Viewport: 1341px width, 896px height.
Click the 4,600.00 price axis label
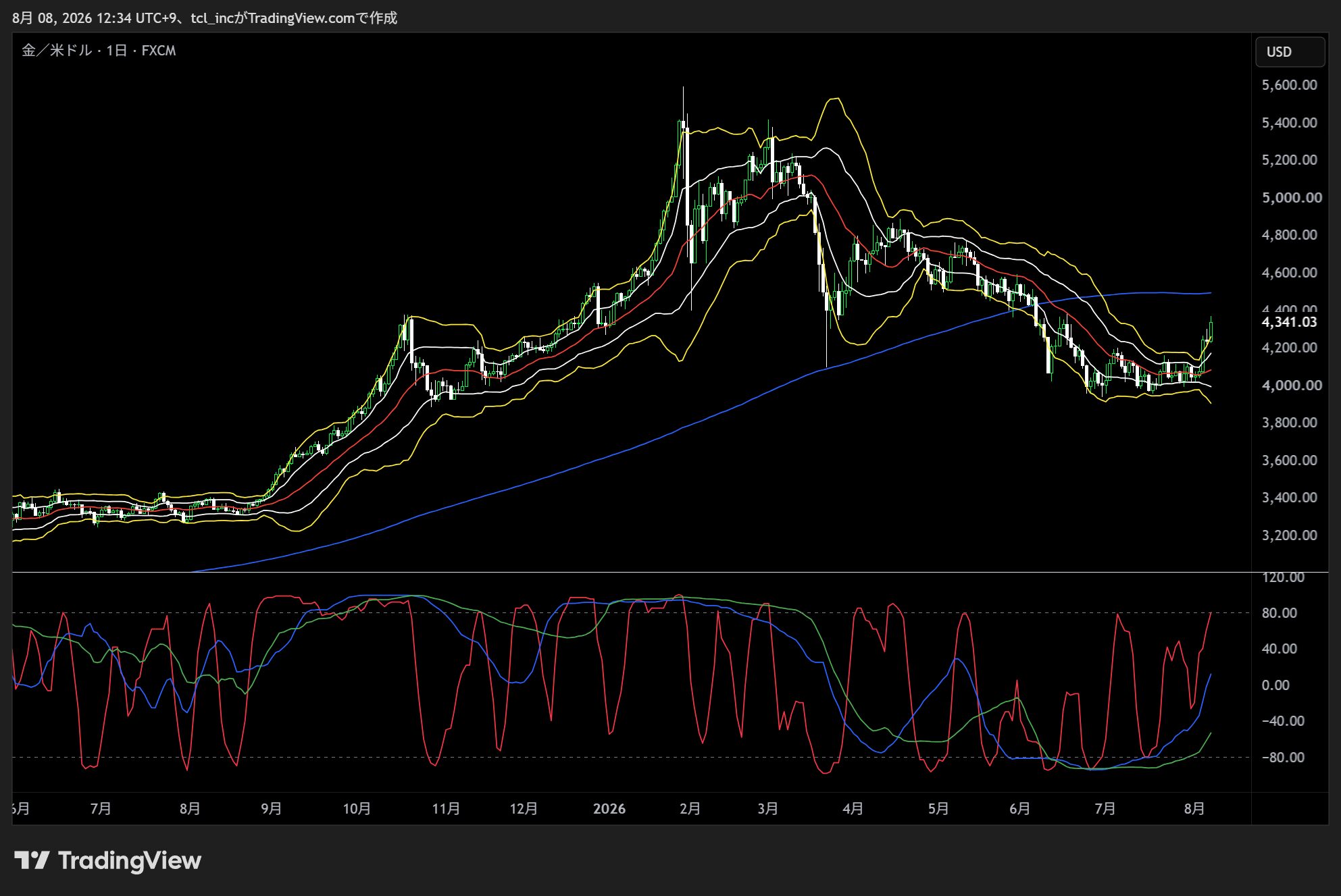pyautogui.click(x=1289, y=273)
